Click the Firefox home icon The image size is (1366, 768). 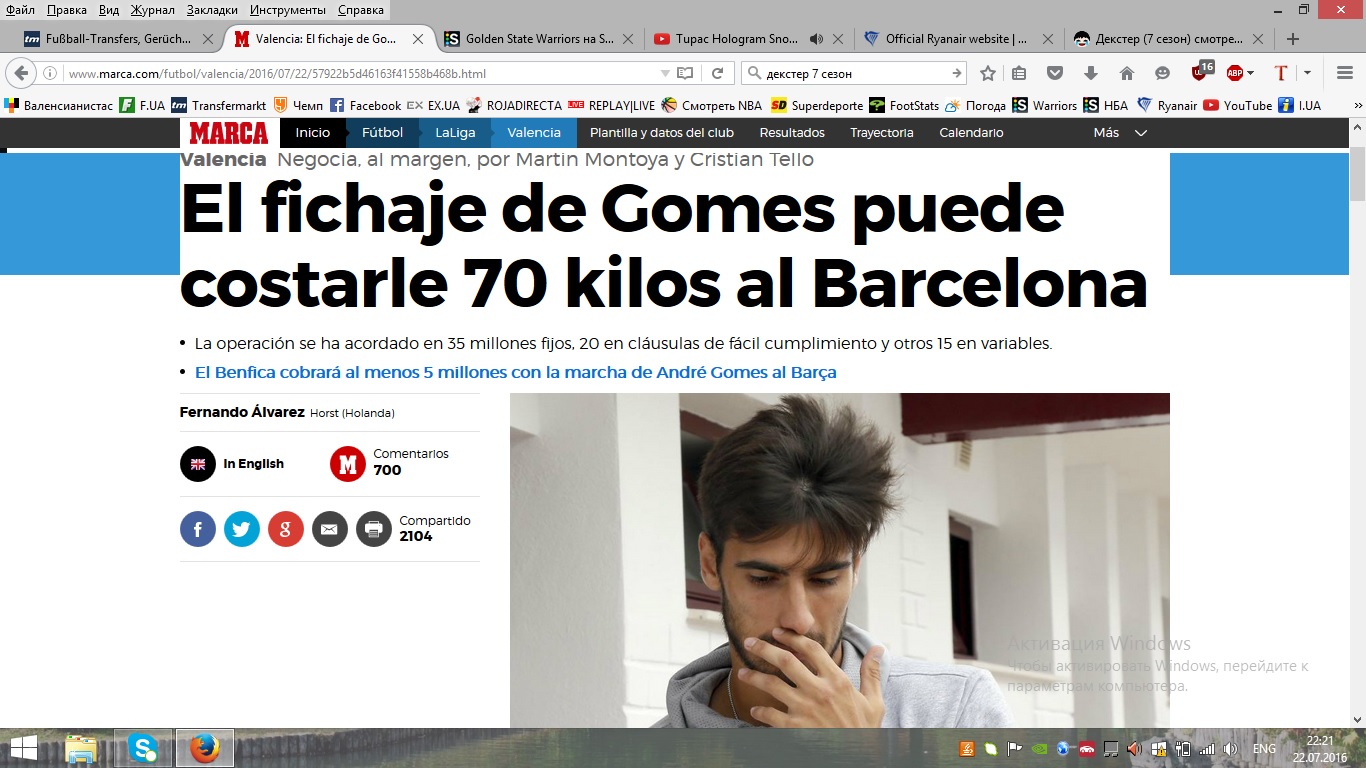[x=1127, y=73]
